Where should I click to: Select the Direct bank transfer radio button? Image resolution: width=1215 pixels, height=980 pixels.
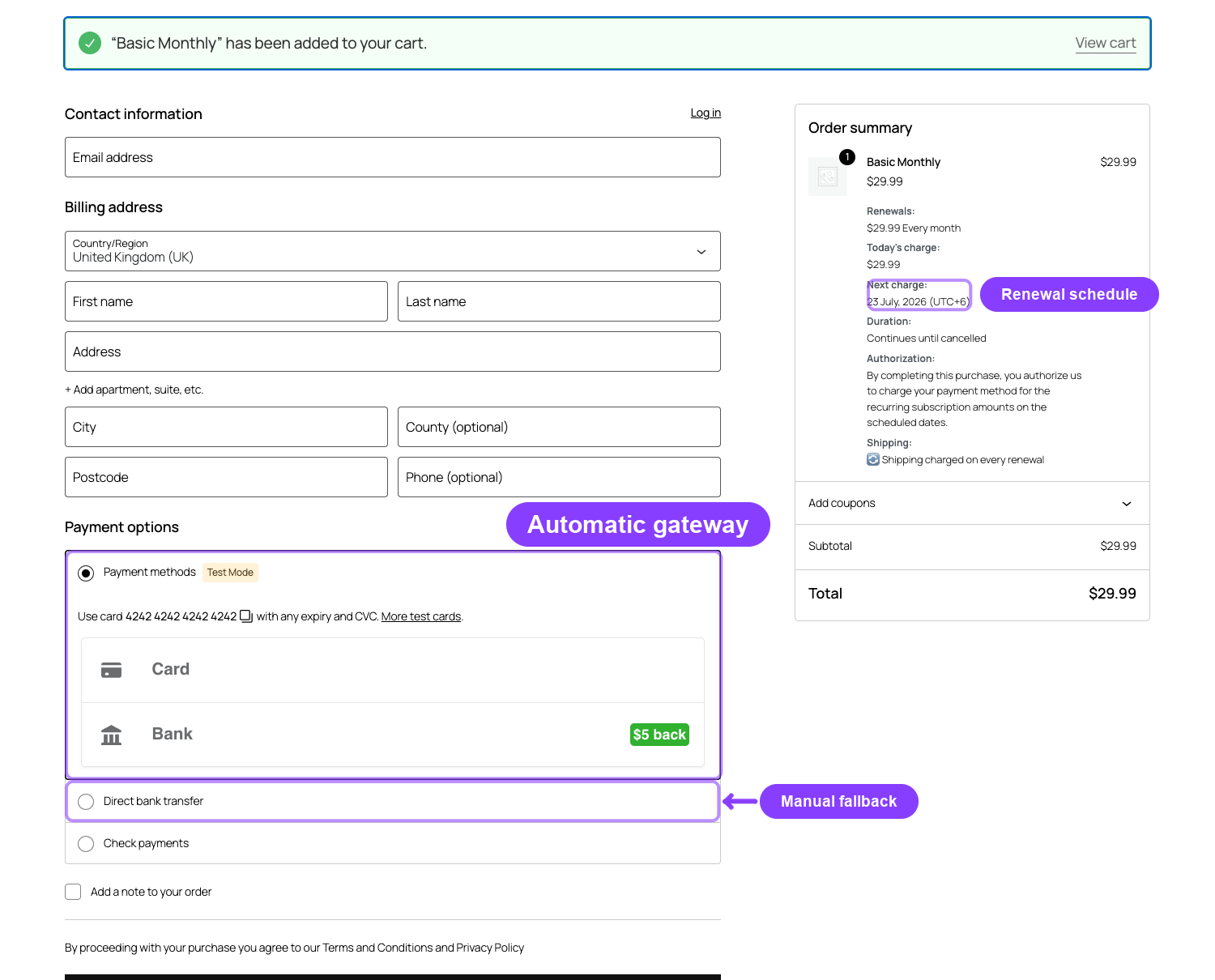pos(86,802)
